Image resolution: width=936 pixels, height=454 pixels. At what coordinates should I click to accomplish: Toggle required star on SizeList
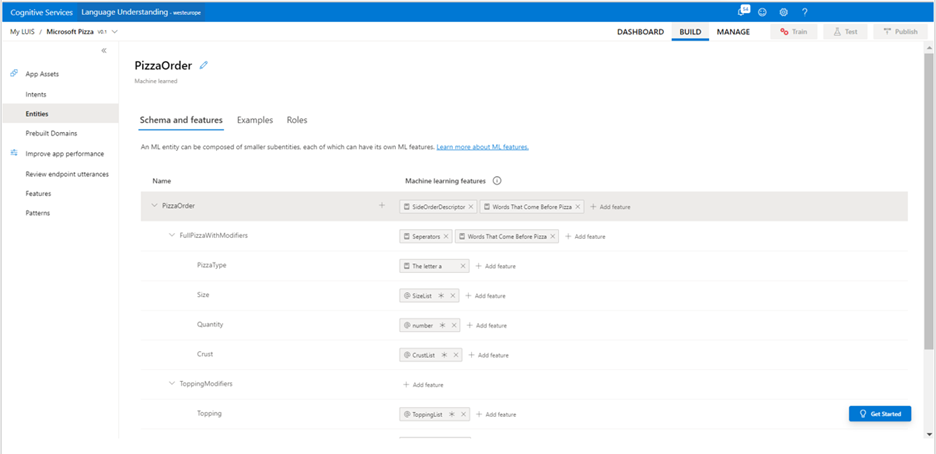[441, 296]
